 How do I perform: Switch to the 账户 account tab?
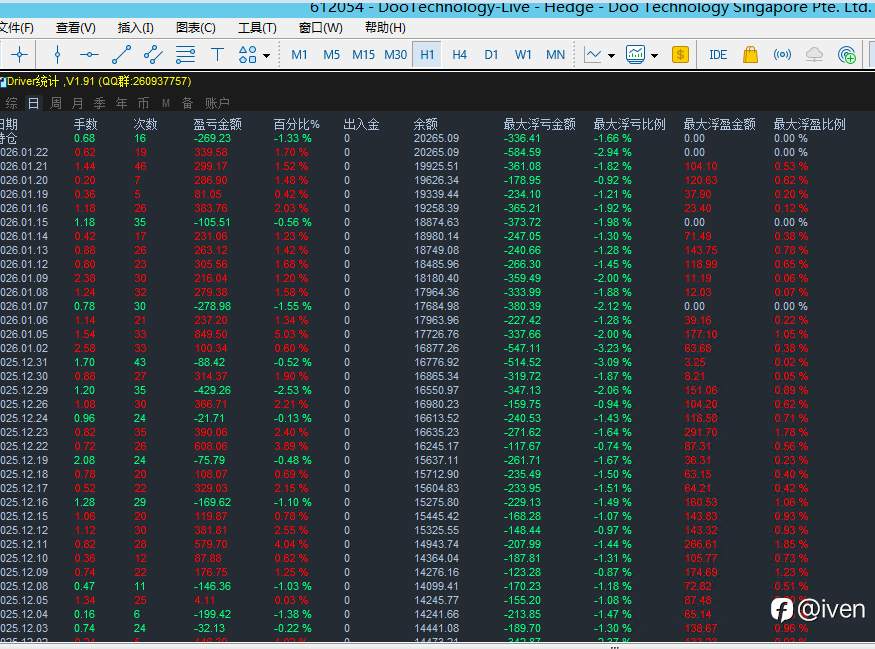pyautogui.click(x=217, y=103)
